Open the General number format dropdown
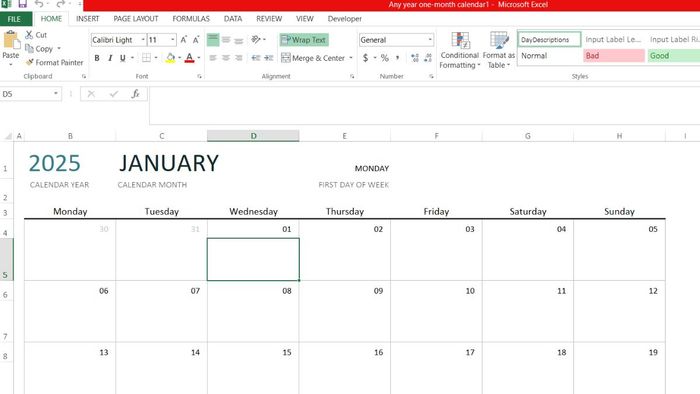The image size is (700, 394). [x=430, y=40]
